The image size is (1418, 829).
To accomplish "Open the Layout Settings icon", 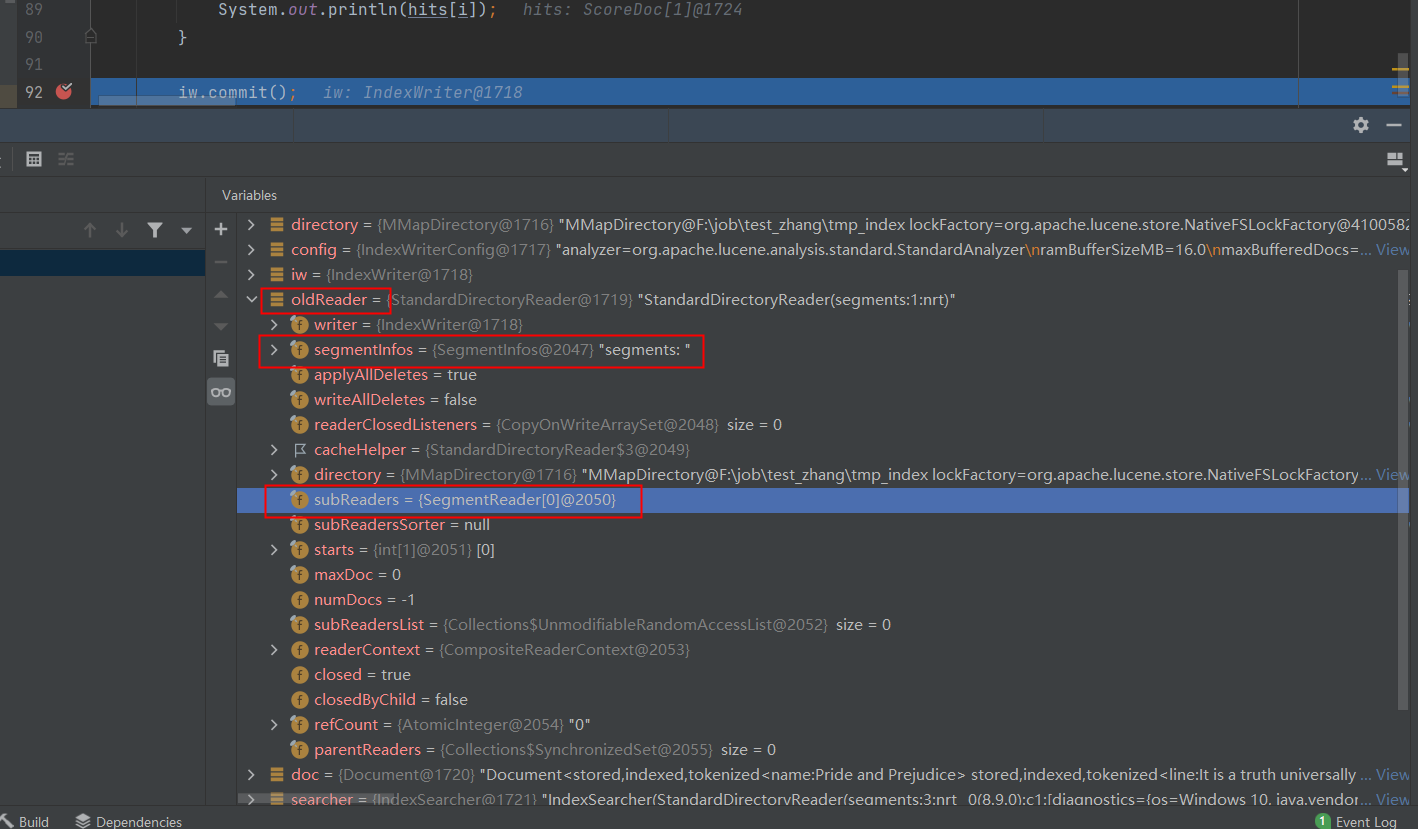I will click(x=1396, y=160).
